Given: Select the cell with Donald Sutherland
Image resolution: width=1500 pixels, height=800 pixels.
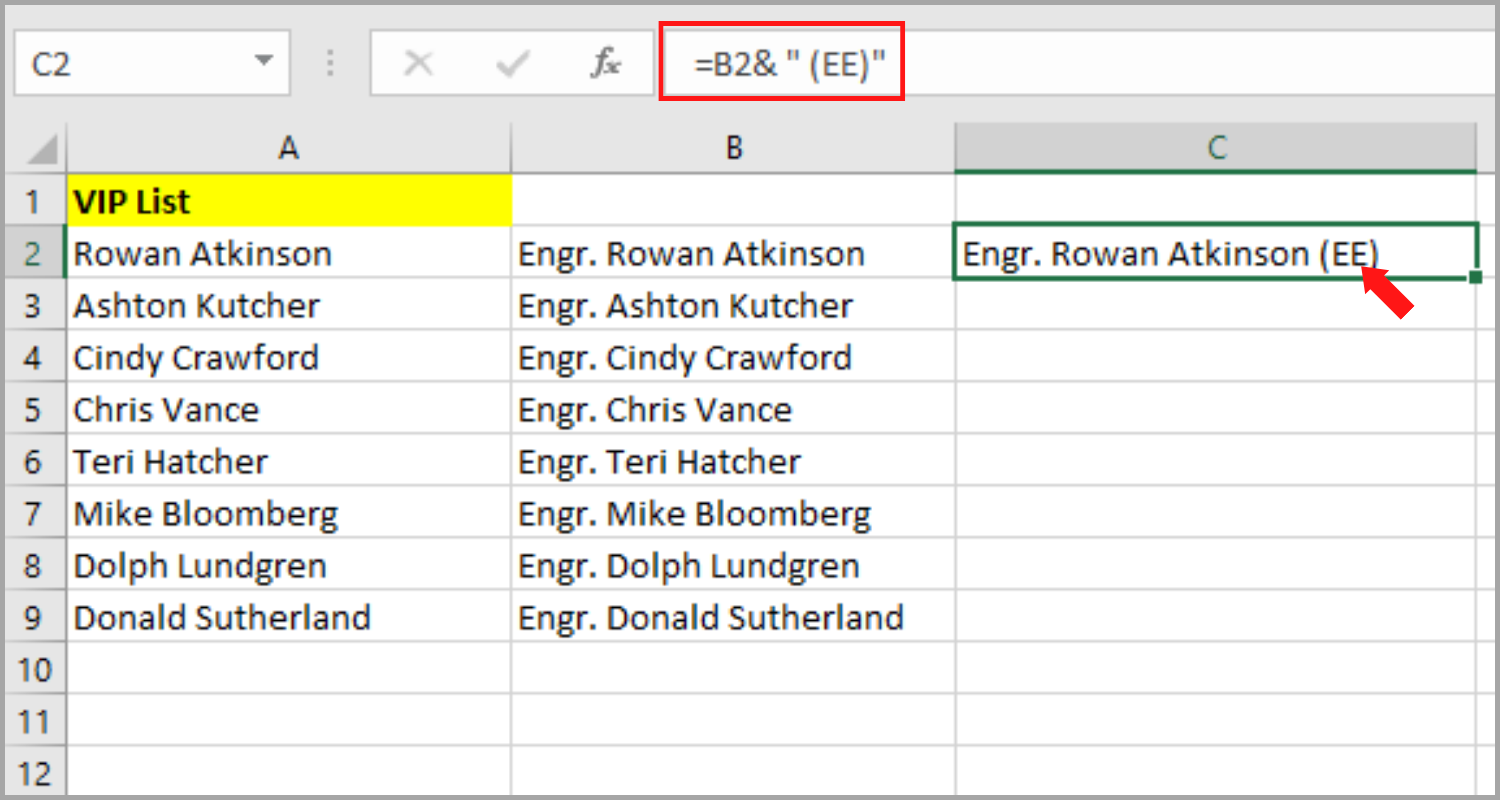Looking at the screenshot, I should [290, 617].
